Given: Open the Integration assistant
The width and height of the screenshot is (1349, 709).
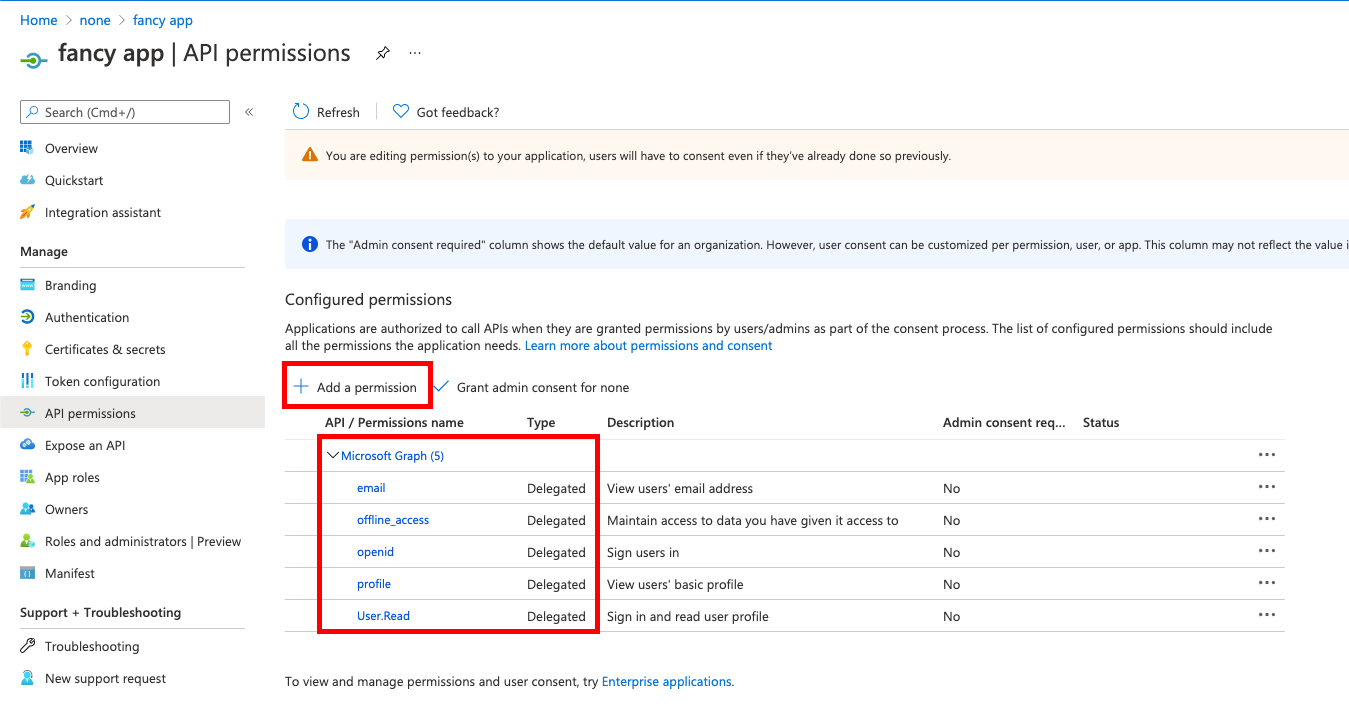Looking at the screenshot, I should (x=102, y=212).
